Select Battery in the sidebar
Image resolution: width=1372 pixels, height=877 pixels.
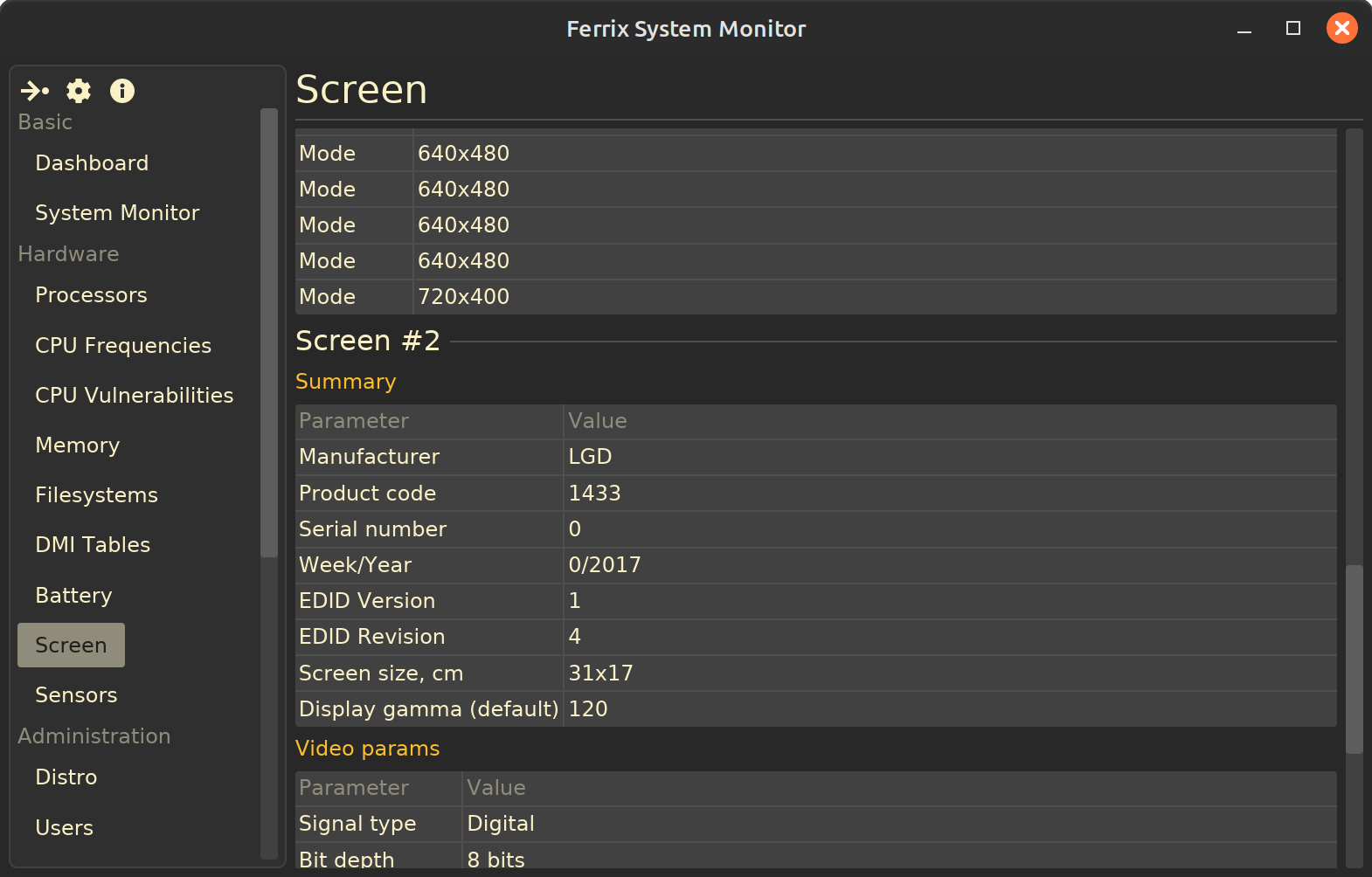[x=73, y=596]
